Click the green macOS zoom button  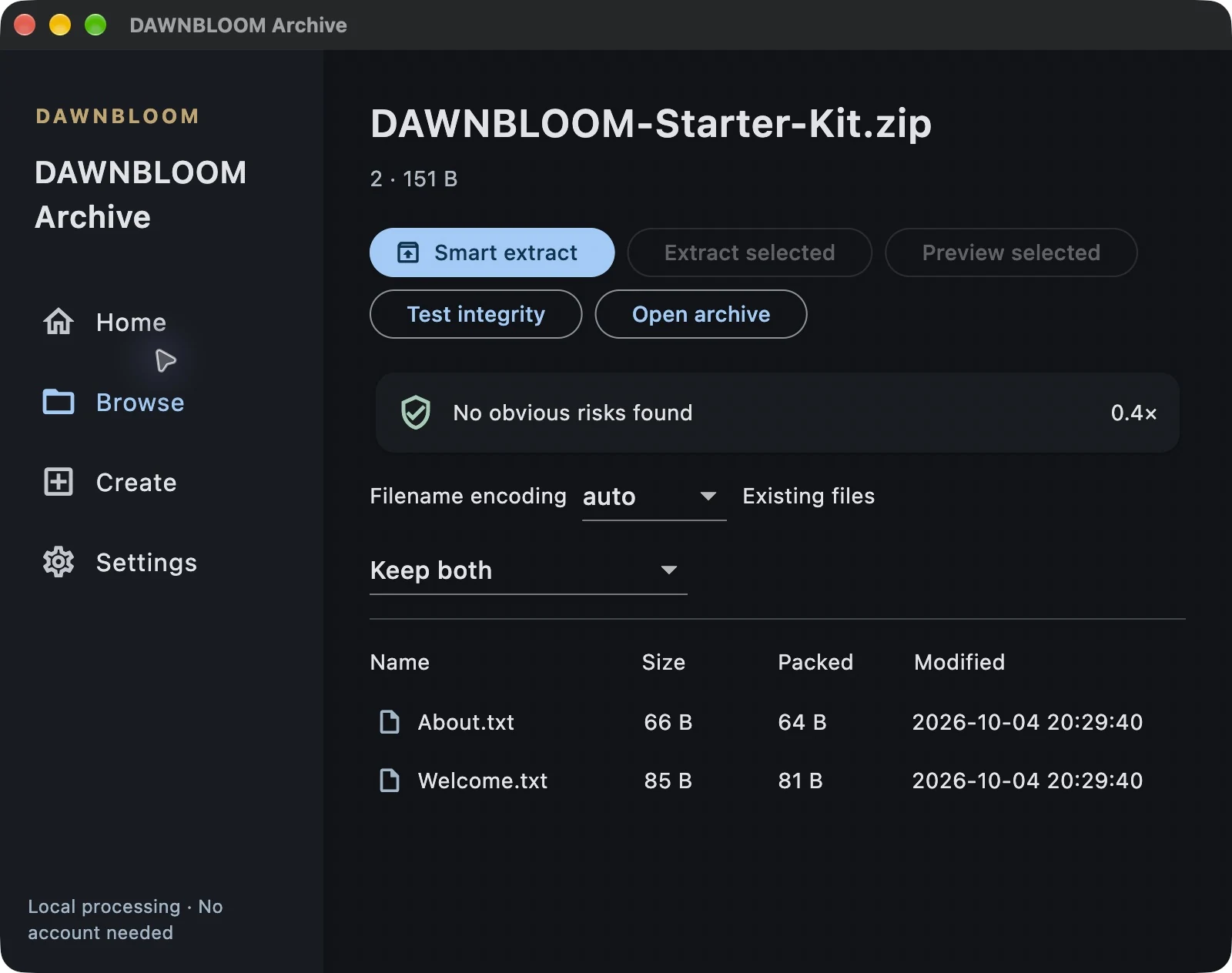(x=95, y=25)
